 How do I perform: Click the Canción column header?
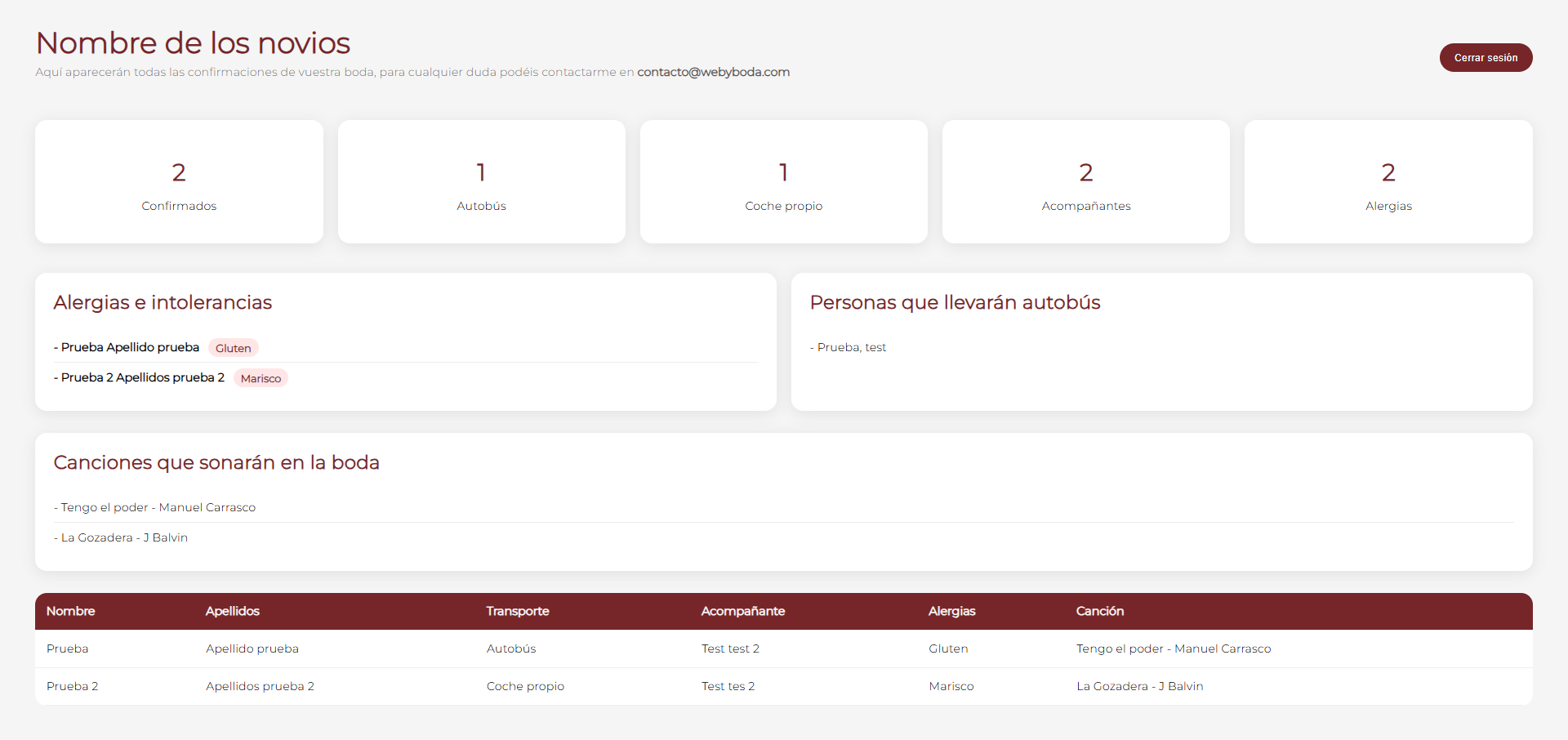[x=1100, y=611]
